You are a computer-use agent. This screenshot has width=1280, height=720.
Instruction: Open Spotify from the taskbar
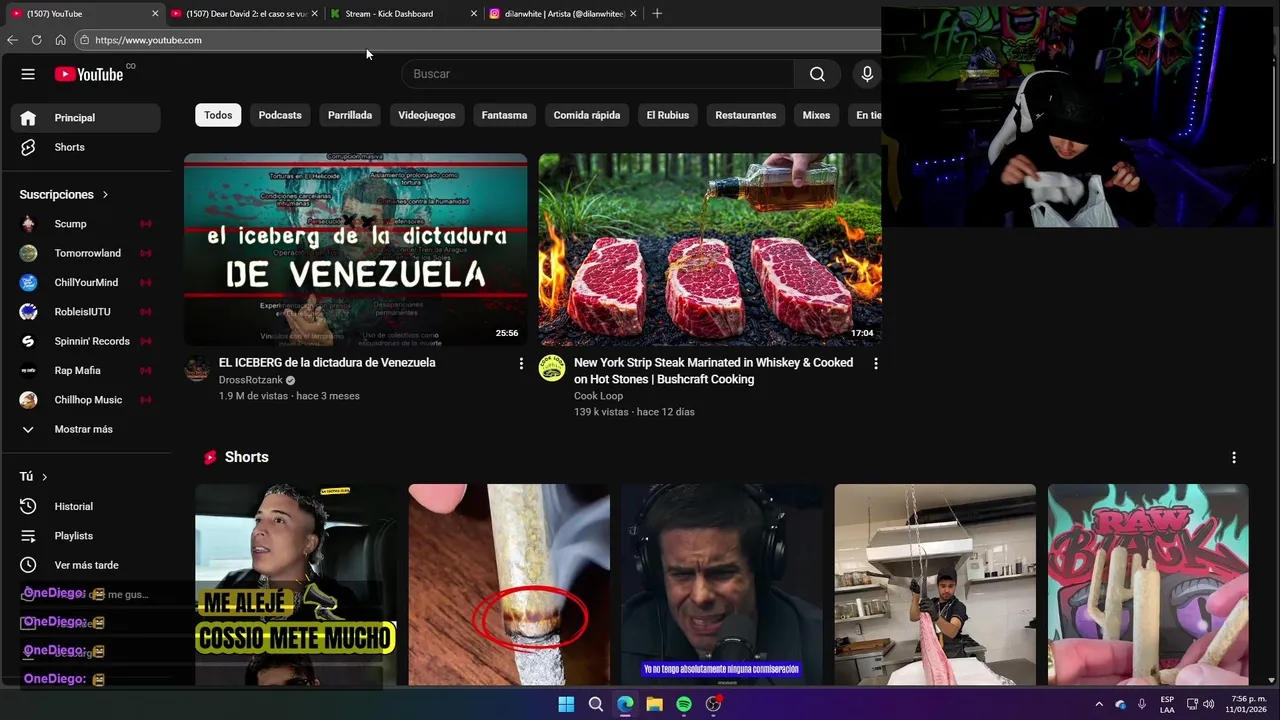pyautogui.click(x=684, y=704)
